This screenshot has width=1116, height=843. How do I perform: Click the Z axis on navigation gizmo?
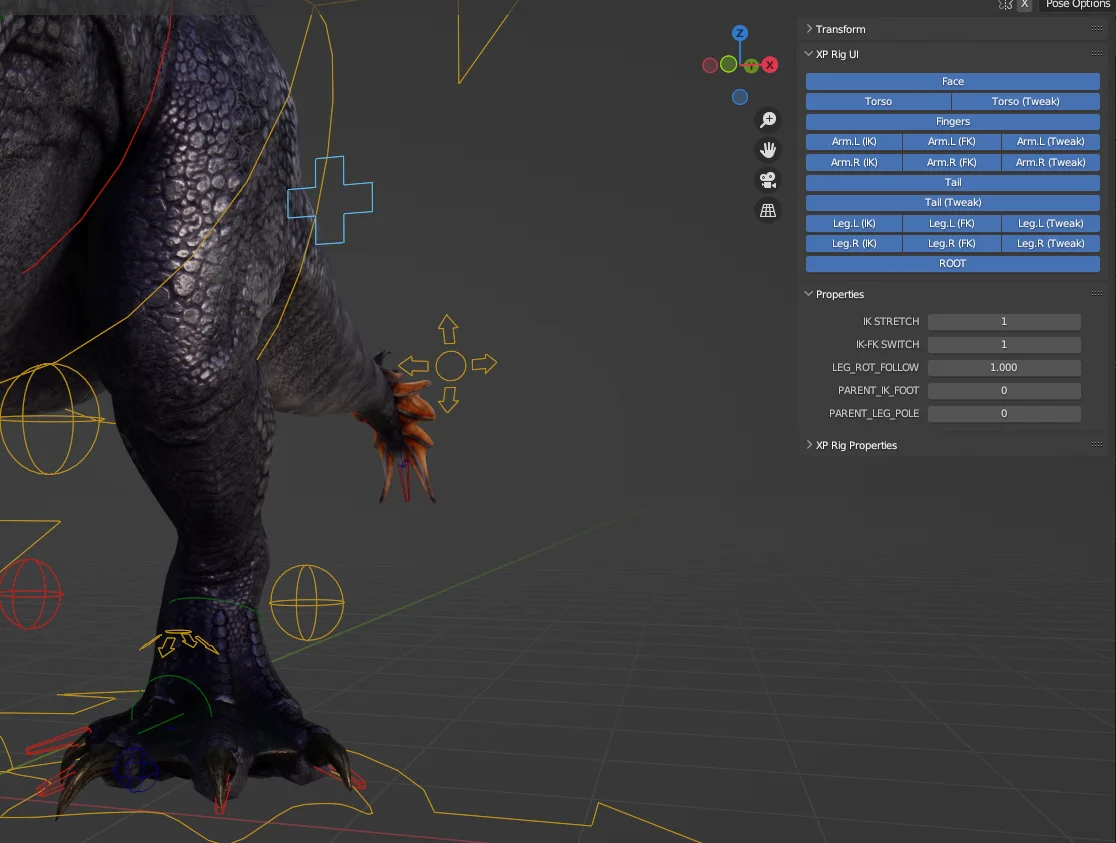(740, 32)
